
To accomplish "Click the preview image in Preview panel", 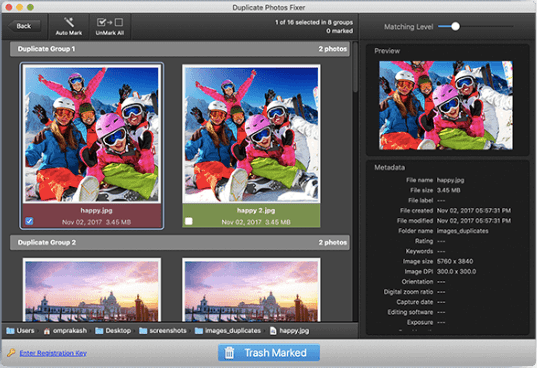I will pos(446,105).
